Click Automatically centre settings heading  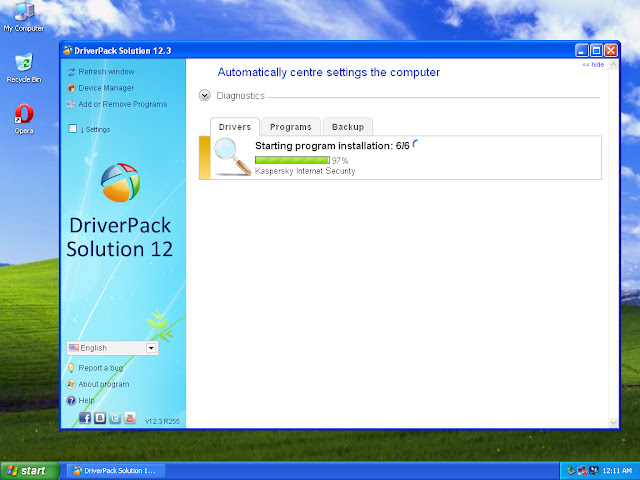pyautogui.click(x=329, y=72)
